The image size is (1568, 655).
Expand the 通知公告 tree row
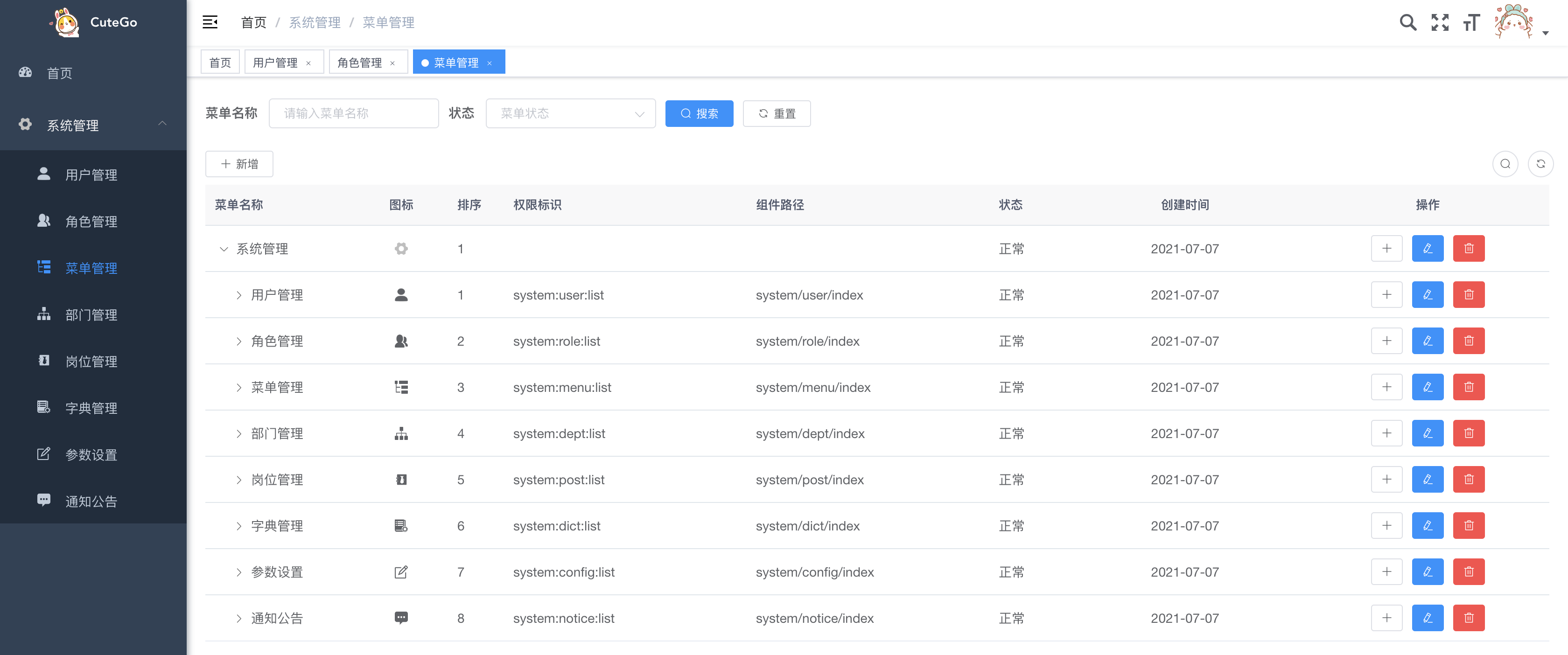[x=238, y=619]
